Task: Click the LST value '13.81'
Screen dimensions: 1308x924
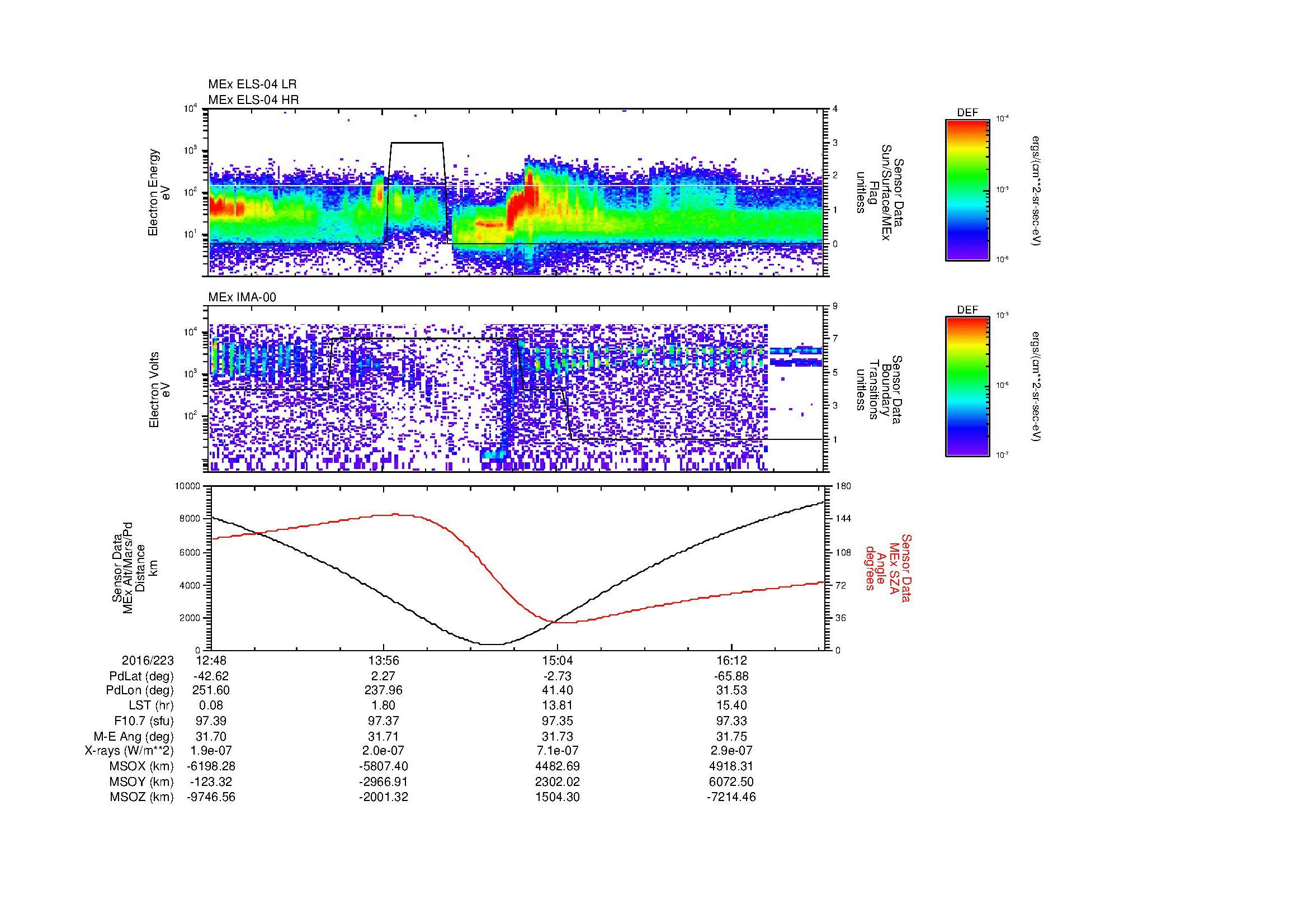Action: (x=558, y=705)
